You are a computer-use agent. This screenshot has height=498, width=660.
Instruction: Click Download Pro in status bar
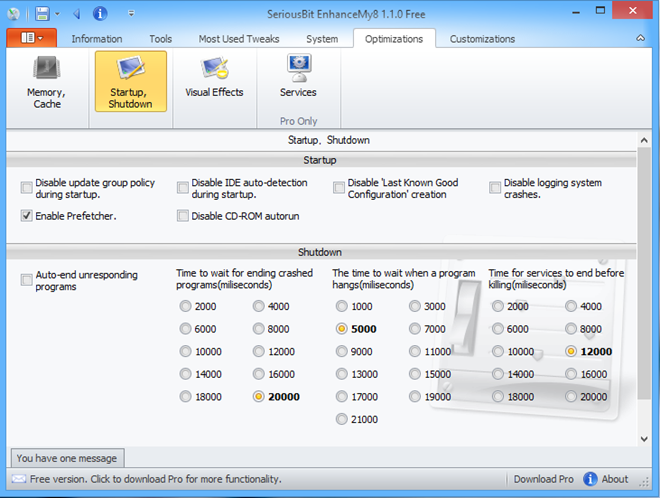(543, 479)
